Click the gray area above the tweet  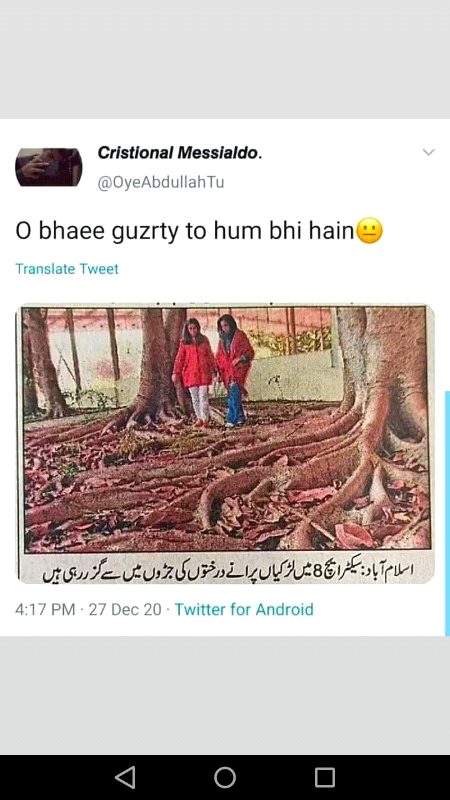225,59
